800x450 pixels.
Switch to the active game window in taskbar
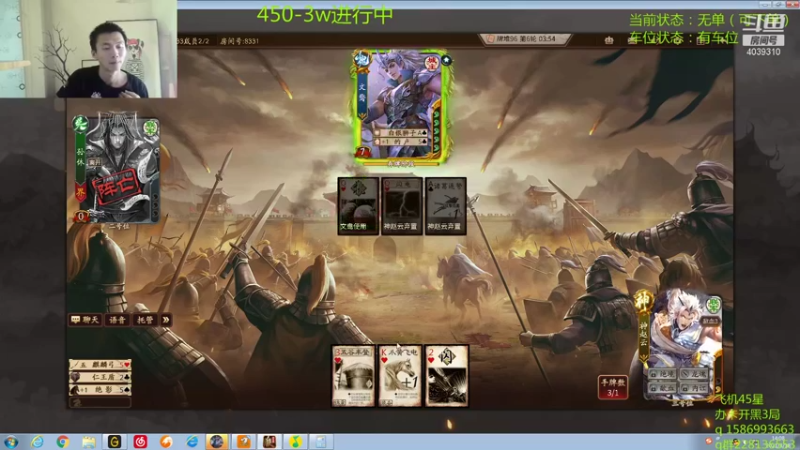click(217, 442)
